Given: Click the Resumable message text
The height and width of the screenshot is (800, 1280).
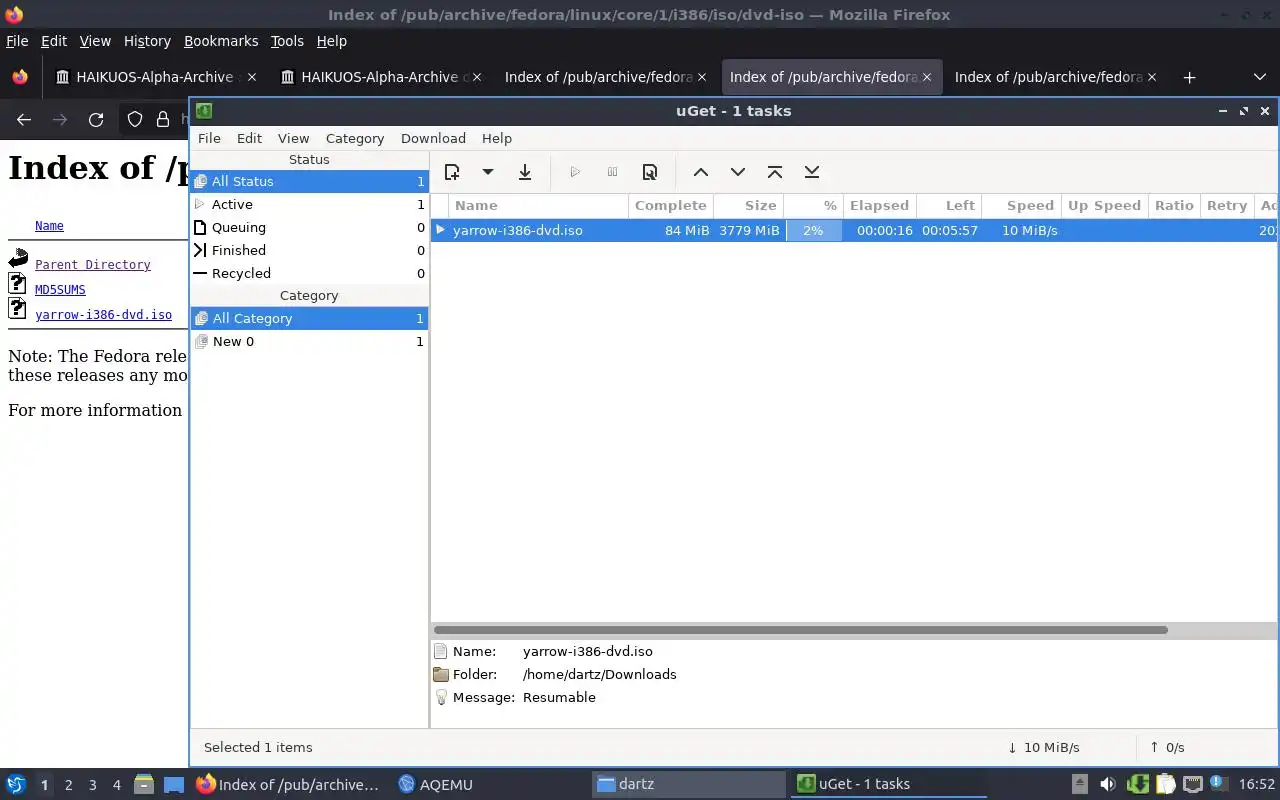Looking at the screenshot, I should 559,697.
